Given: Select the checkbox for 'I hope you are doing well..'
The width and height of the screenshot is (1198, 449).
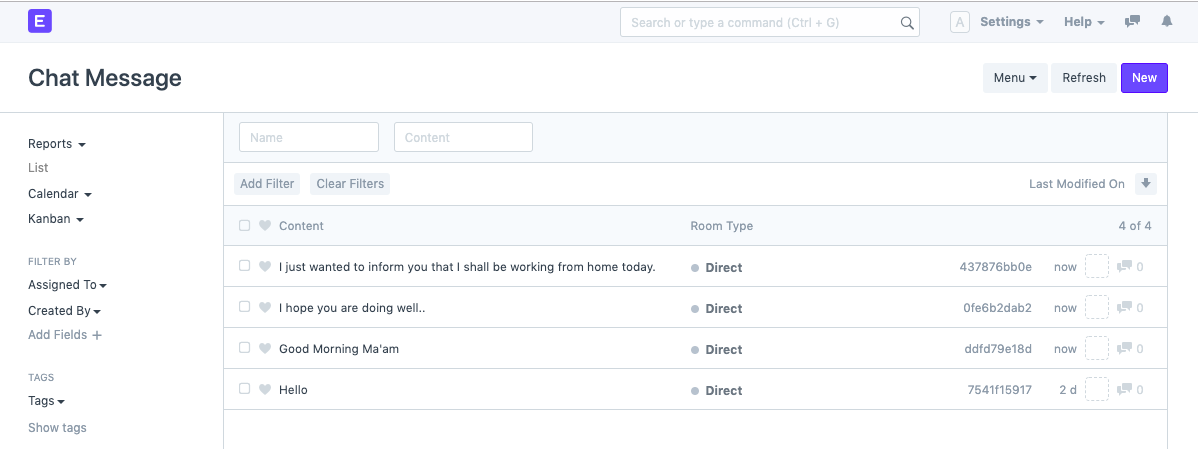Looking at the screenshot, I should pos(245,308).
